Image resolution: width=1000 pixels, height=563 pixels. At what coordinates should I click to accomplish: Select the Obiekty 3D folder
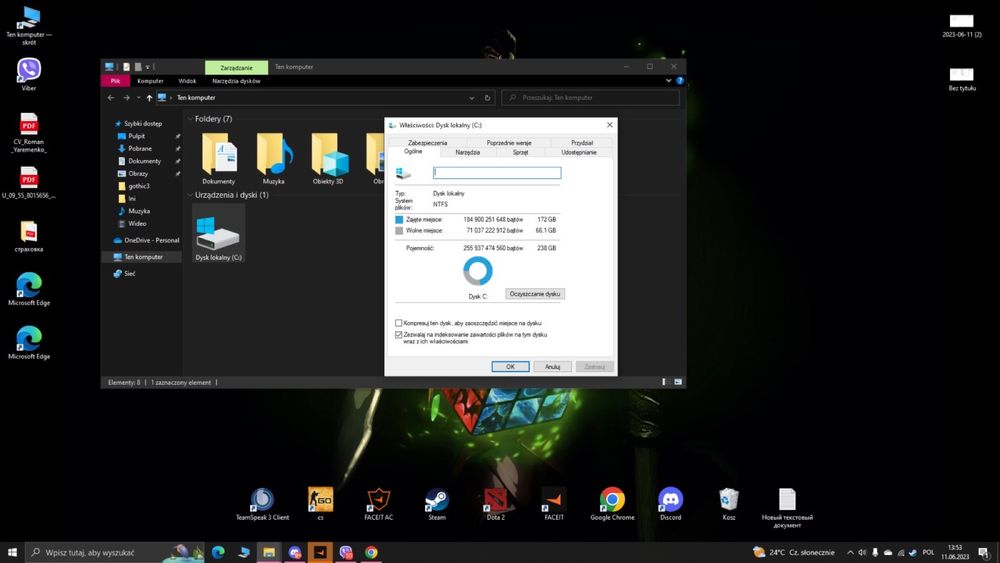pos(328,159)
